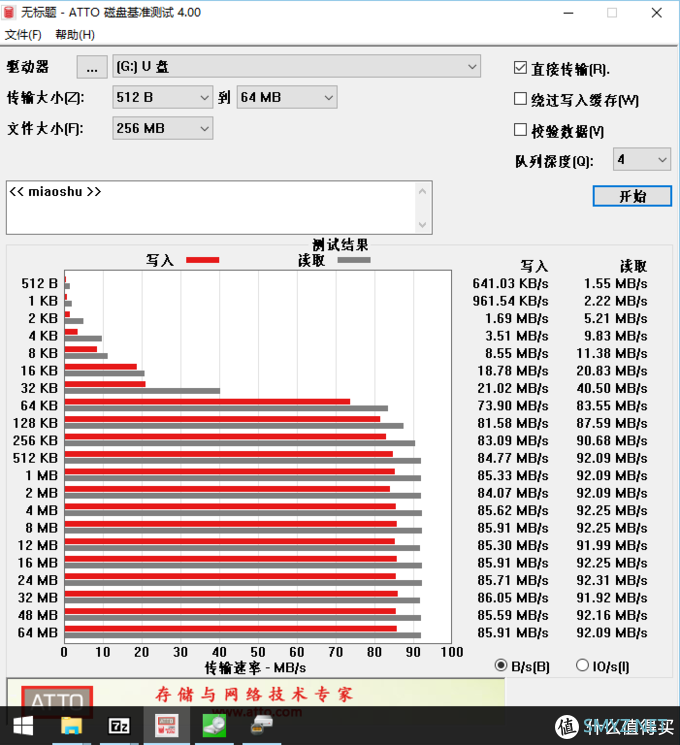Click the 传输速率 - MB/s axis label
This screenshot has width=680, height=745.
[256, 668]
